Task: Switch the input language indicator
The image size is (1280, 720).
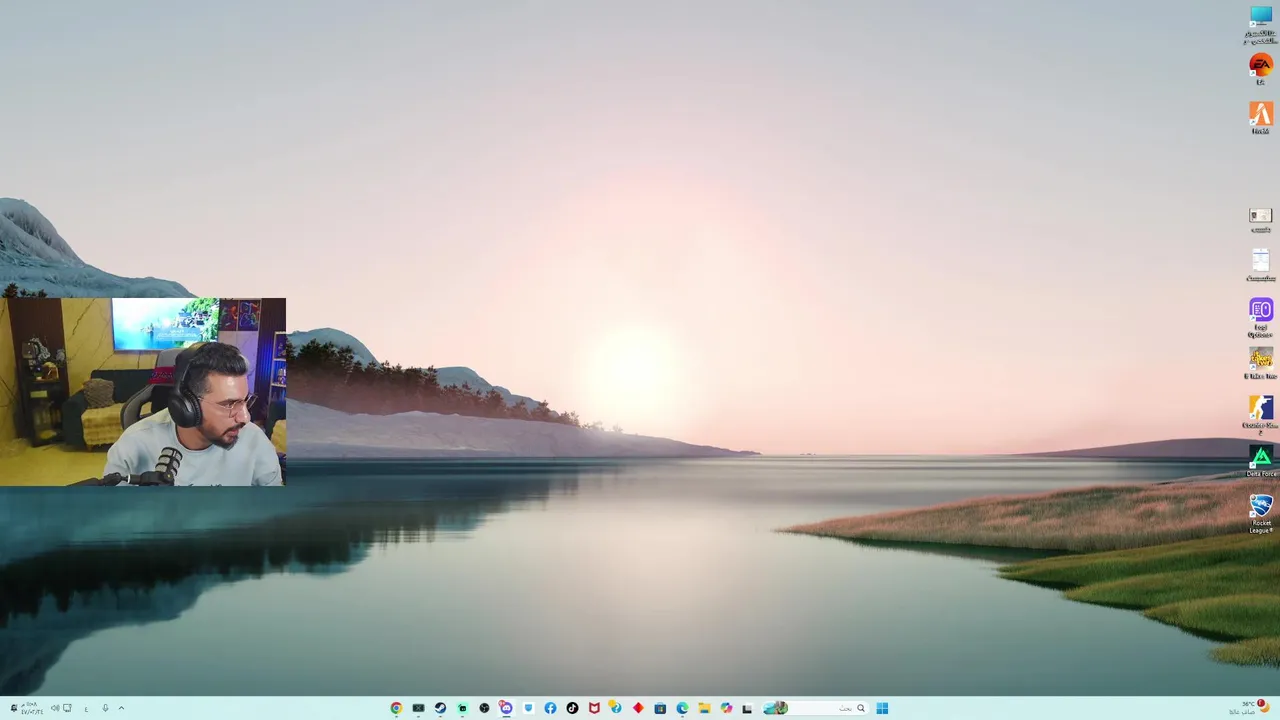Action: coord(86,709)
